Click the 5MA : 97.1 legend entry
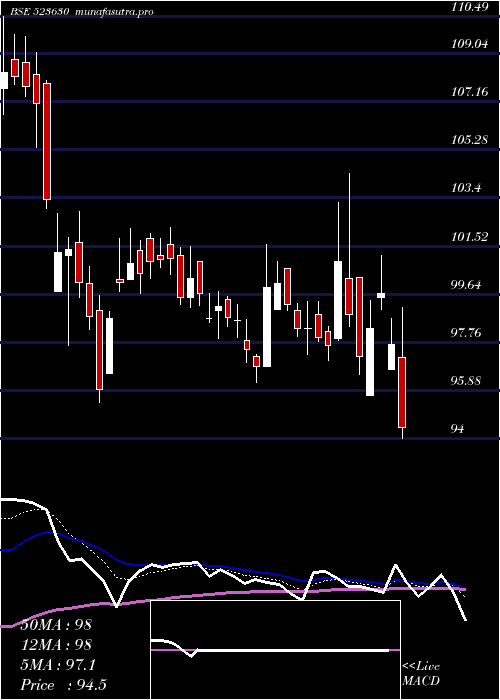This screenshot has height=700, width=500. [x=58, y=665]
